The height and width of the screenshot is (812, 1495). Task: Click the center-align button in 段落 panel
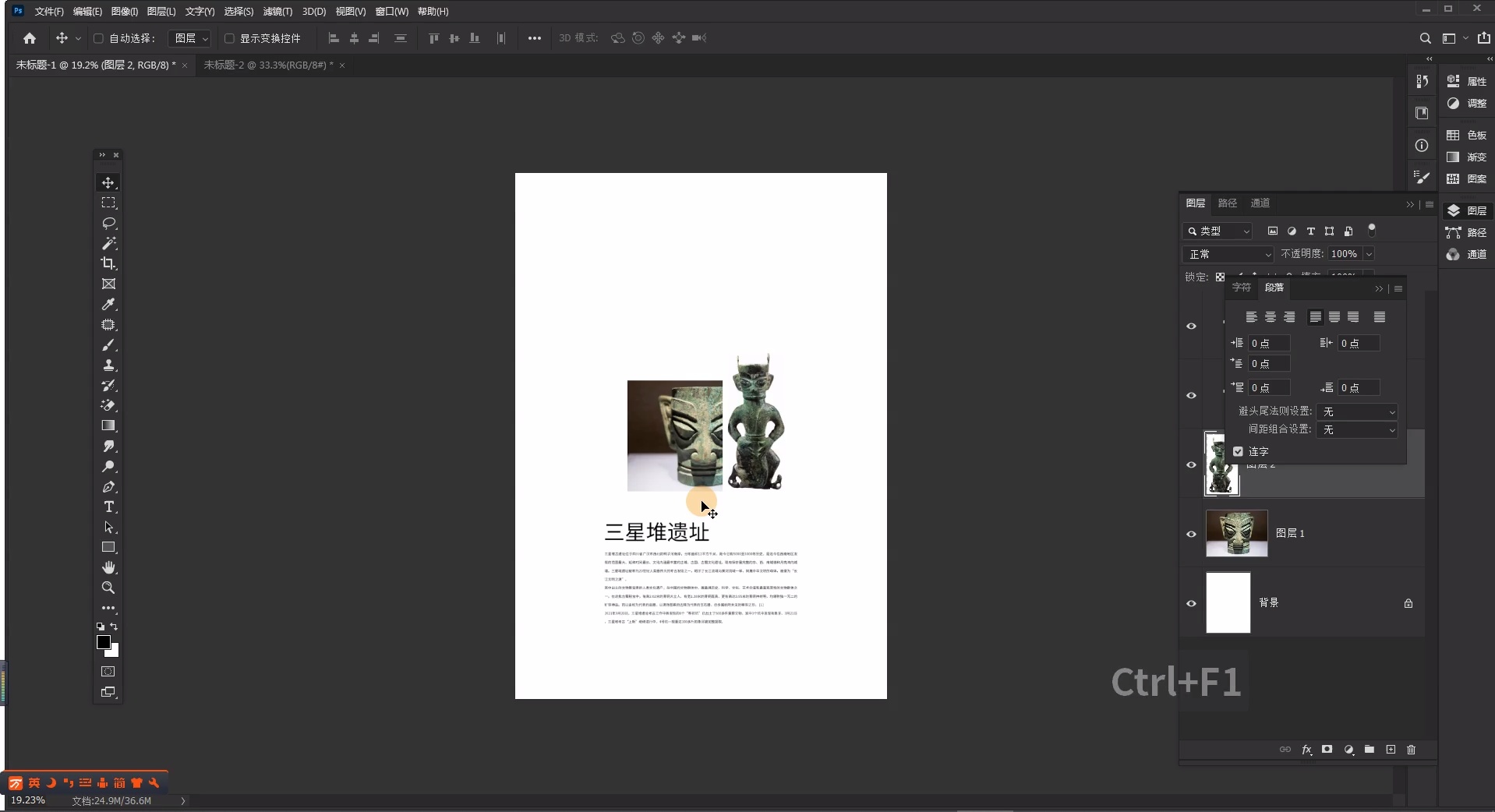1271,317
